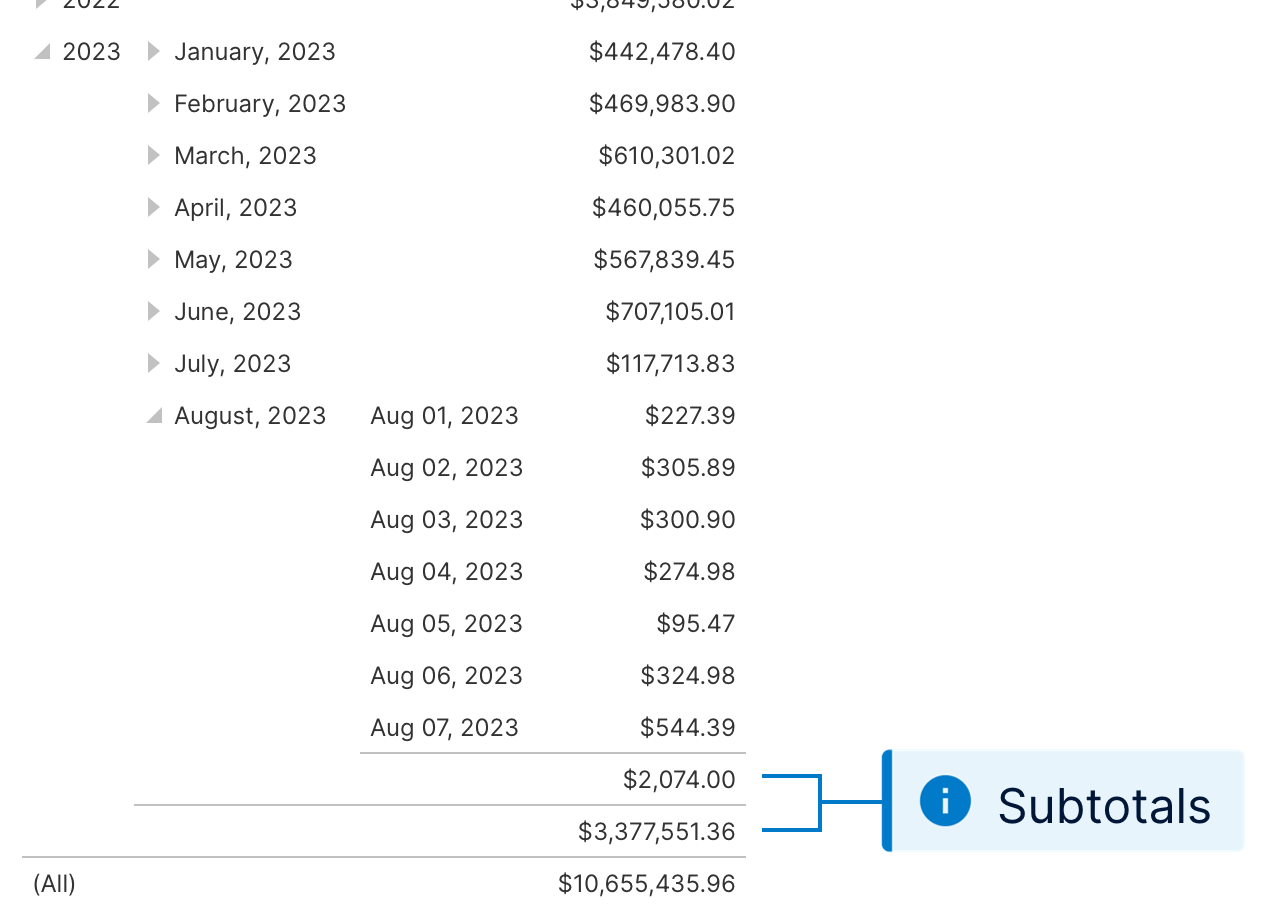
Task: Select the $707,105.01 June value cell
Action: (670, 311)
